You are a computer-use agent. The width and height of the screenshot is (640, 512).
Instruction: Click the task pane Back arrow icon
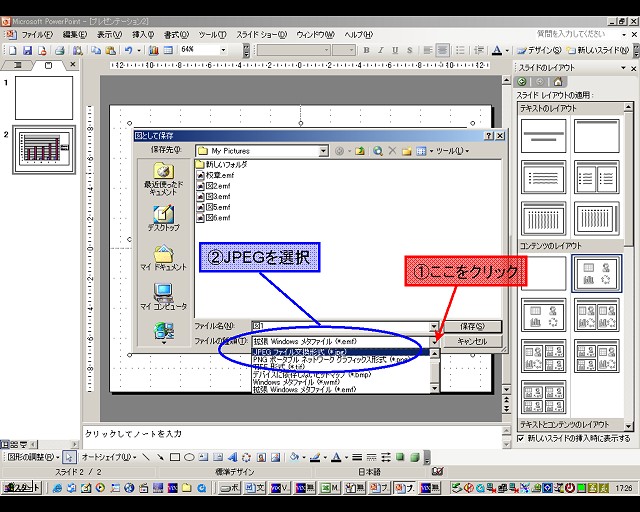coord(522,82)
